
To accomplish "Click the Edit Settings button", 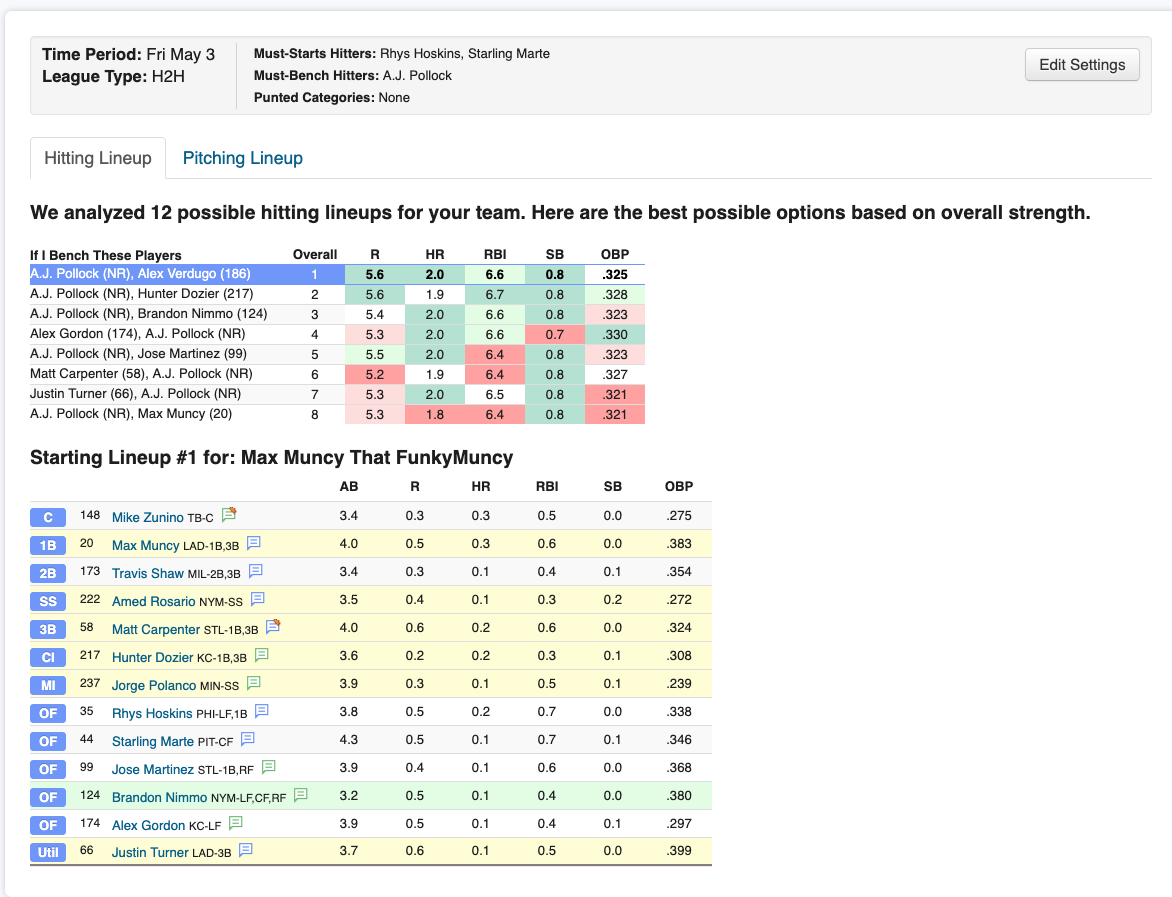I will click(1082, 64).
